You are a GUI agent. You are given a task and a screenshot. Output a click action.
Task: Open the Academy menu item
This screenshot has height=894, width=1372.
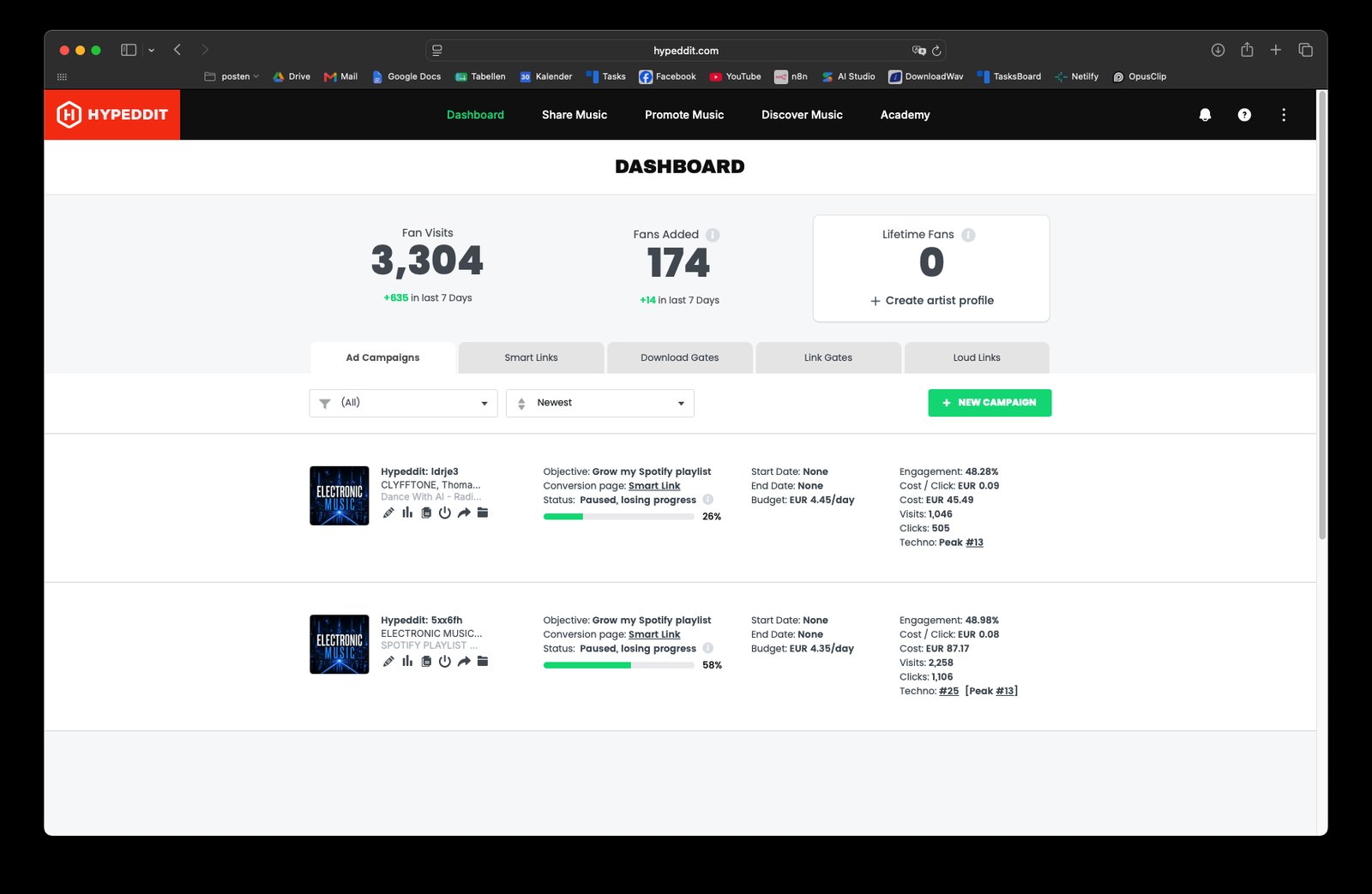click(x=905, y=115)
